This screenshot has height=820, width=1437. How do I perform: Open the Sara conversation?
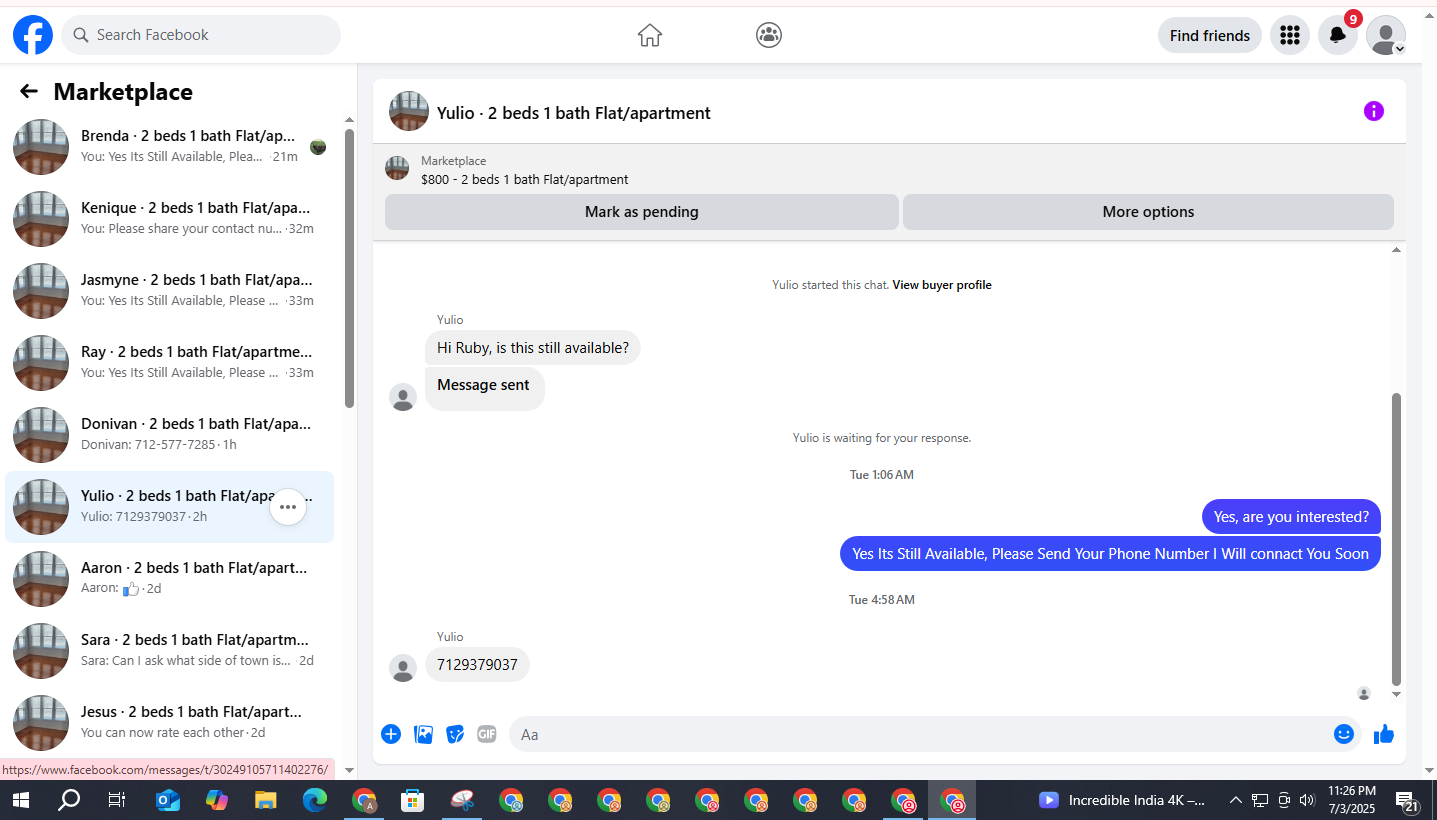(x=170, y=651)
